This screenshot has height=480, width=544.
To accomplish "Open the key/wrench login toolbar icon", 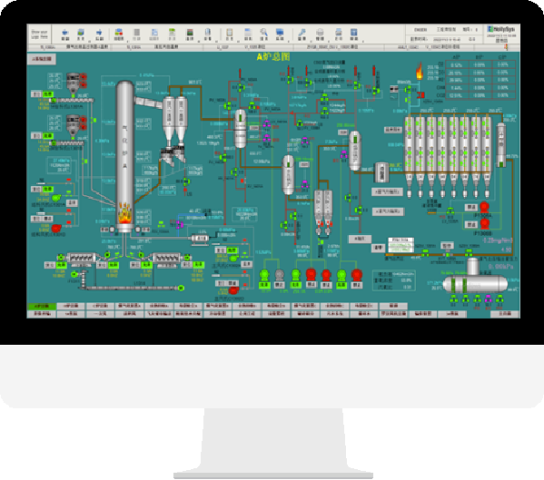I will click(302, 32).
